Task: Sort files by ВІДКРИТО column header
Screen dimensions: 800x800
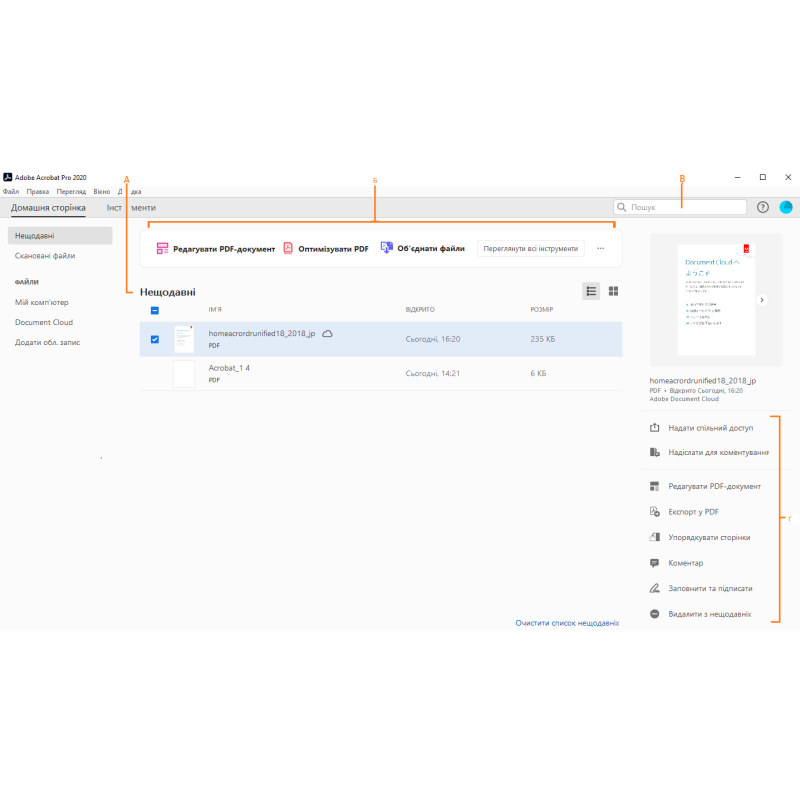Action: pyautogui.click(x=420, y=310)
